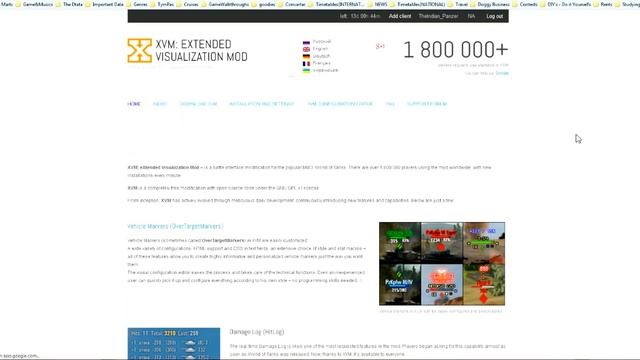The width and height of the screenshot is (640, 360).
Task: Click the Google +1 icon
Action: 380,46
